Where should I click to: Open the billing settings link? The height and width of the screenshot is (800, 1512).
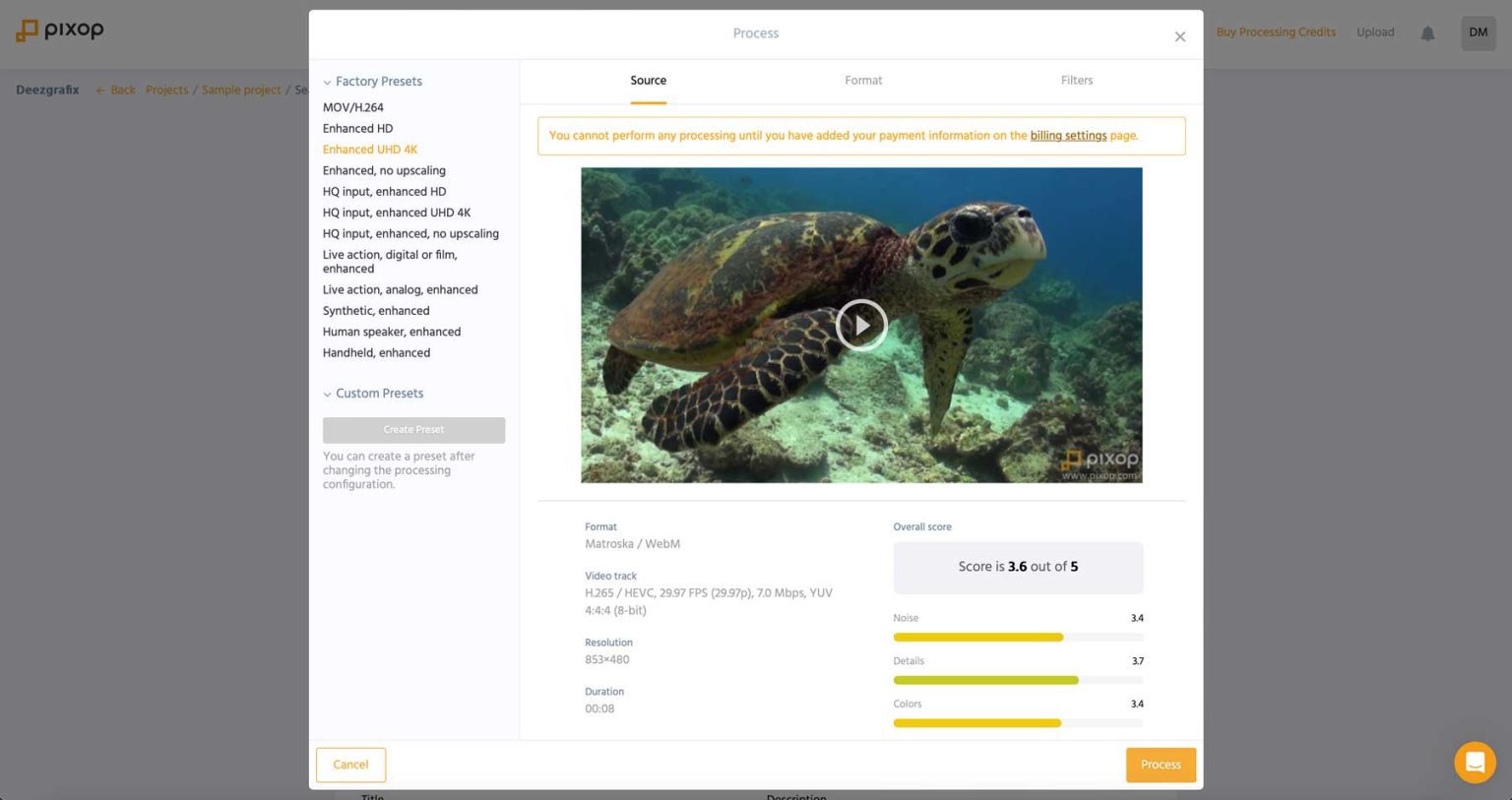click(x=1068, y=135)
